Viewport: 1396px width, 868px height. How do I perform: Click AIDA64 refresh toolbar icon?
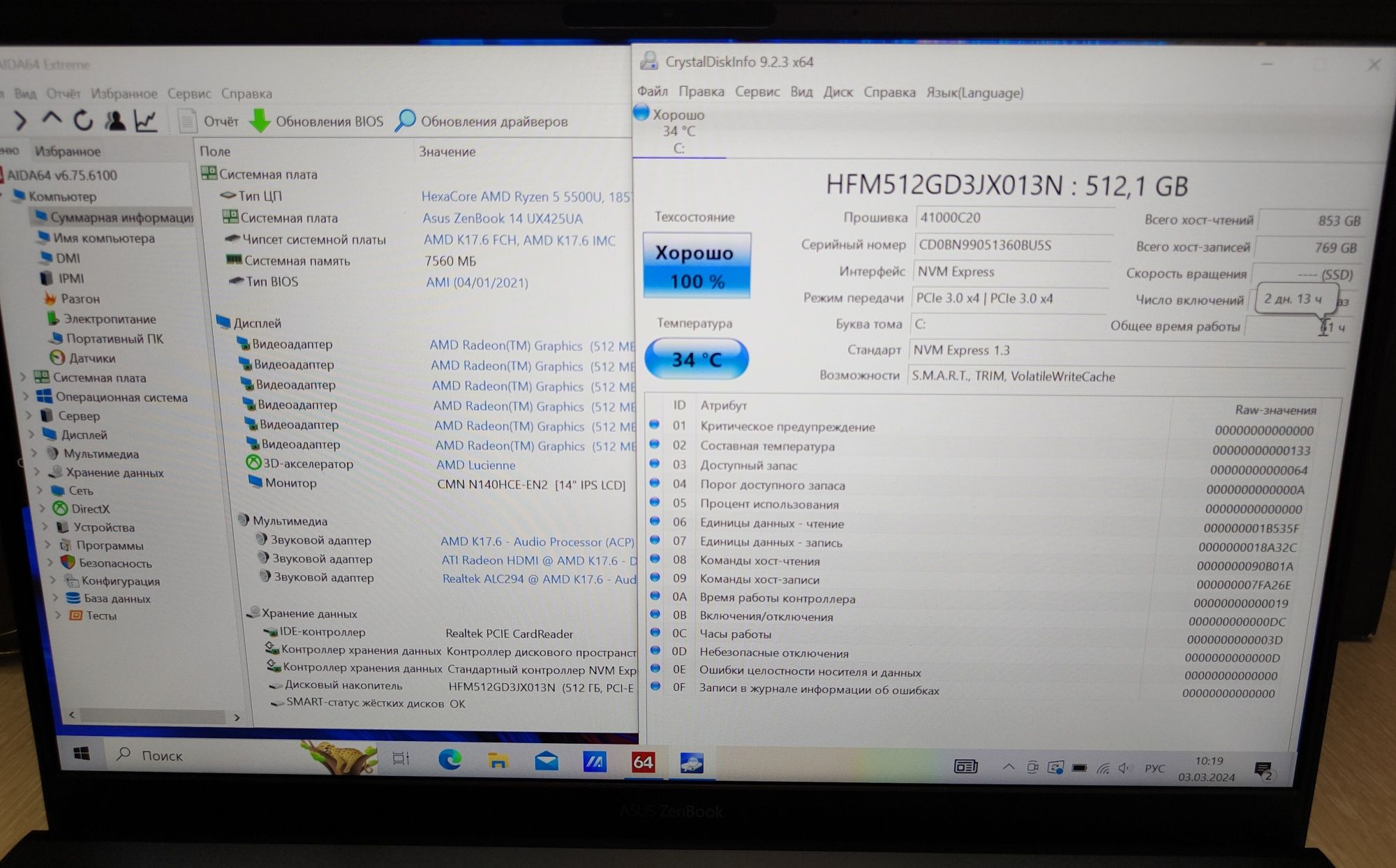84,121
